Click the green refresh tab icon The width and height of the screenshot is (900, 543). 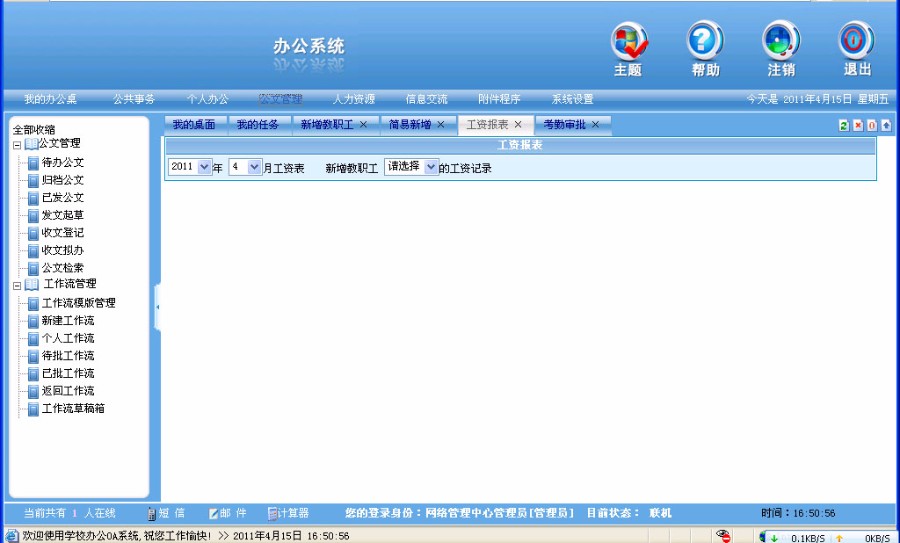click(x=844, y=125)
